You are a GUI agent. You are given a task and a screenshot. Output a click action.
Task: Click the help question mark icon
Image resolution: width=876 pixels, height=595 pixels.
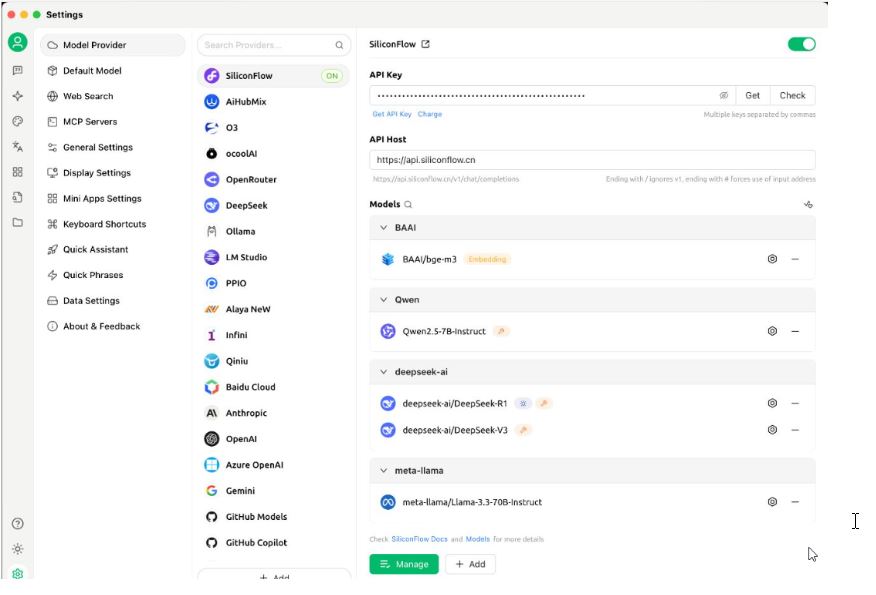point(18,523)
